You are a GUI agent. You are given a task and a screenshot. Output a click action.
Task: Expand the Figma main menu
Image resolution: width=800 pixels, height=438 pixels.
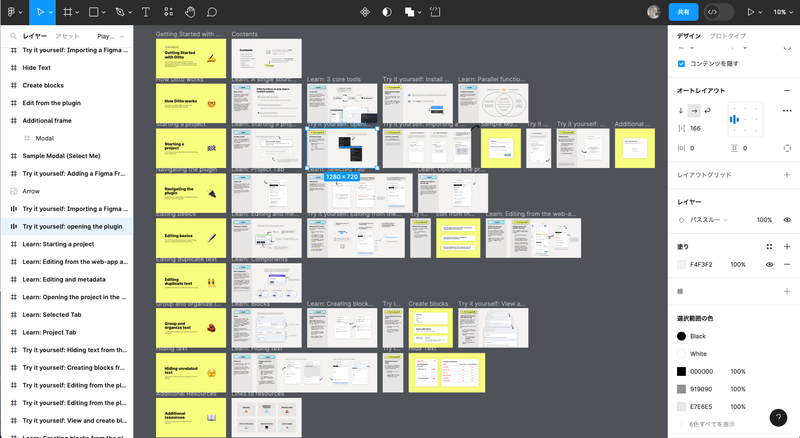[x=14, y=12]
